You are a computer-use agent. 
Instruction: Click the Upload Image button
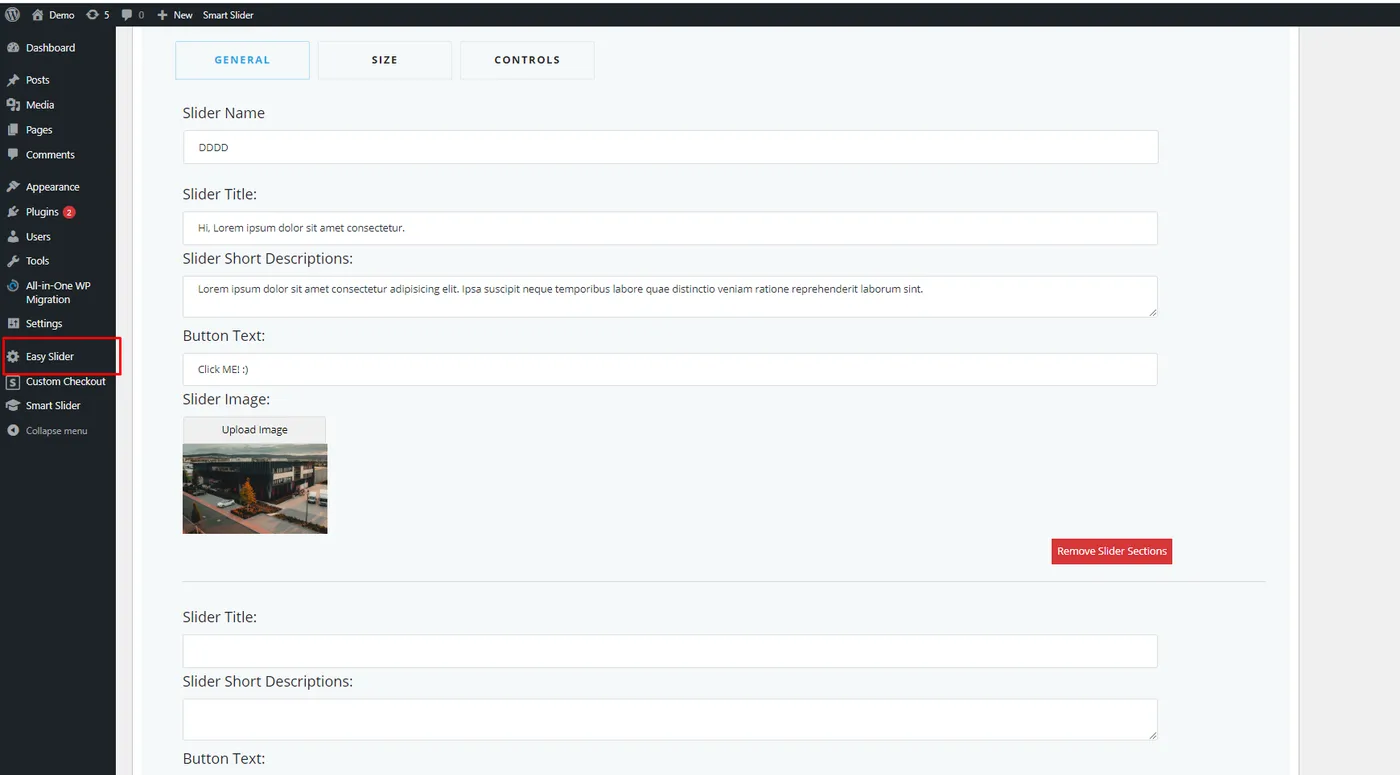(x=254, y=430)
